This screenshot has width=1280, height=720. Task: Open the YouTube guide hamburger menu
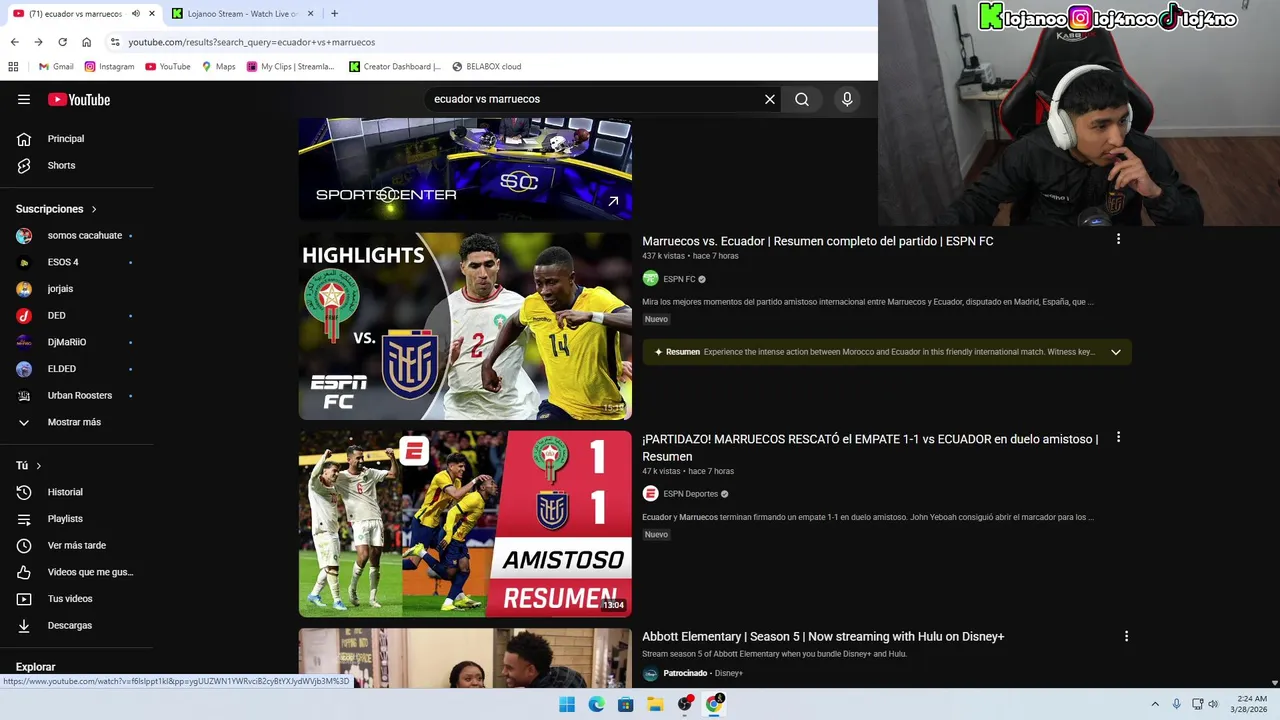click(x=24, y=99)
